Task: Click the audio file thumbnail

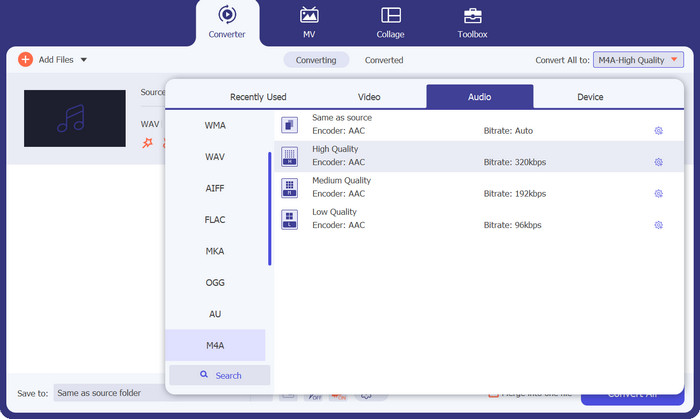Action: [x=75, y=118]
